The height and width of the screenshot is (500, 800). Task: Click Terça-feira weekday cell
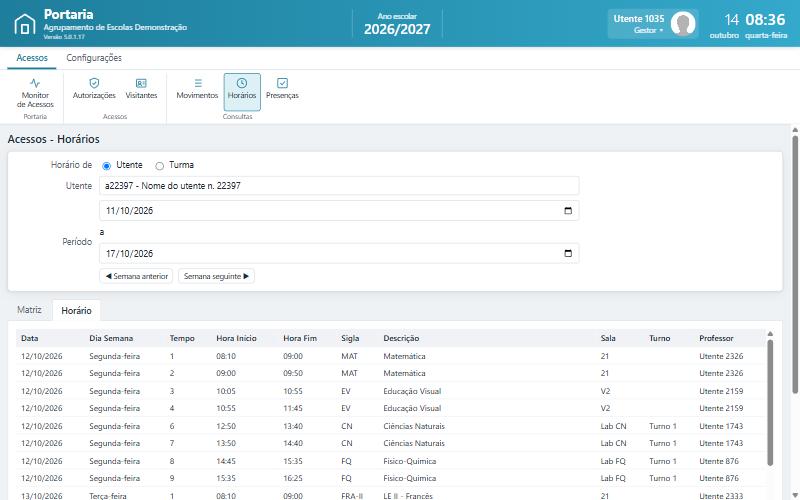pyautogui.click(x=108, y=496)
